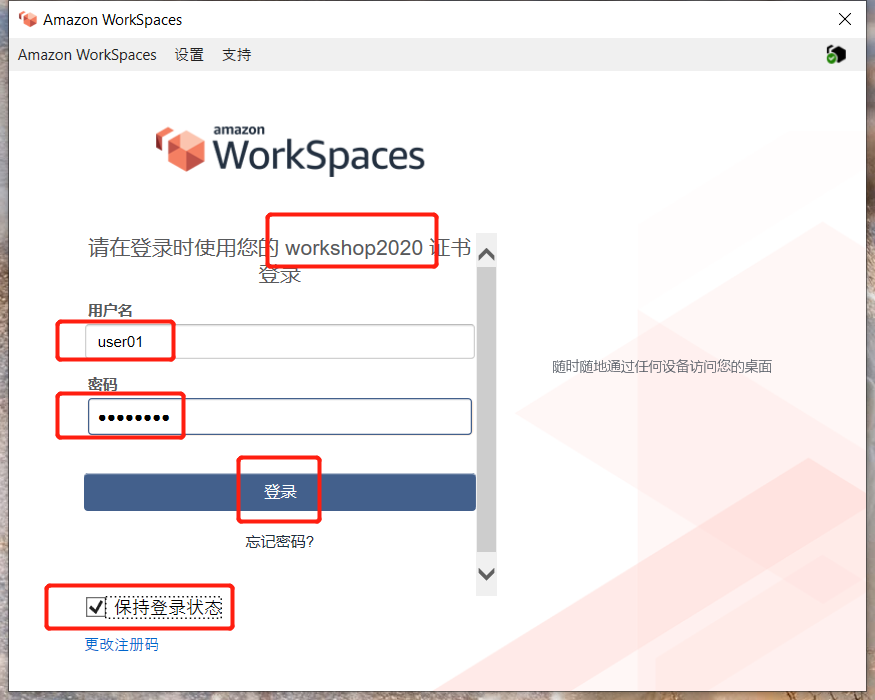Toggle the 保持登录状态 checkbox
The width and height of the screenshot is (875, 700).
tap(96, 607)
